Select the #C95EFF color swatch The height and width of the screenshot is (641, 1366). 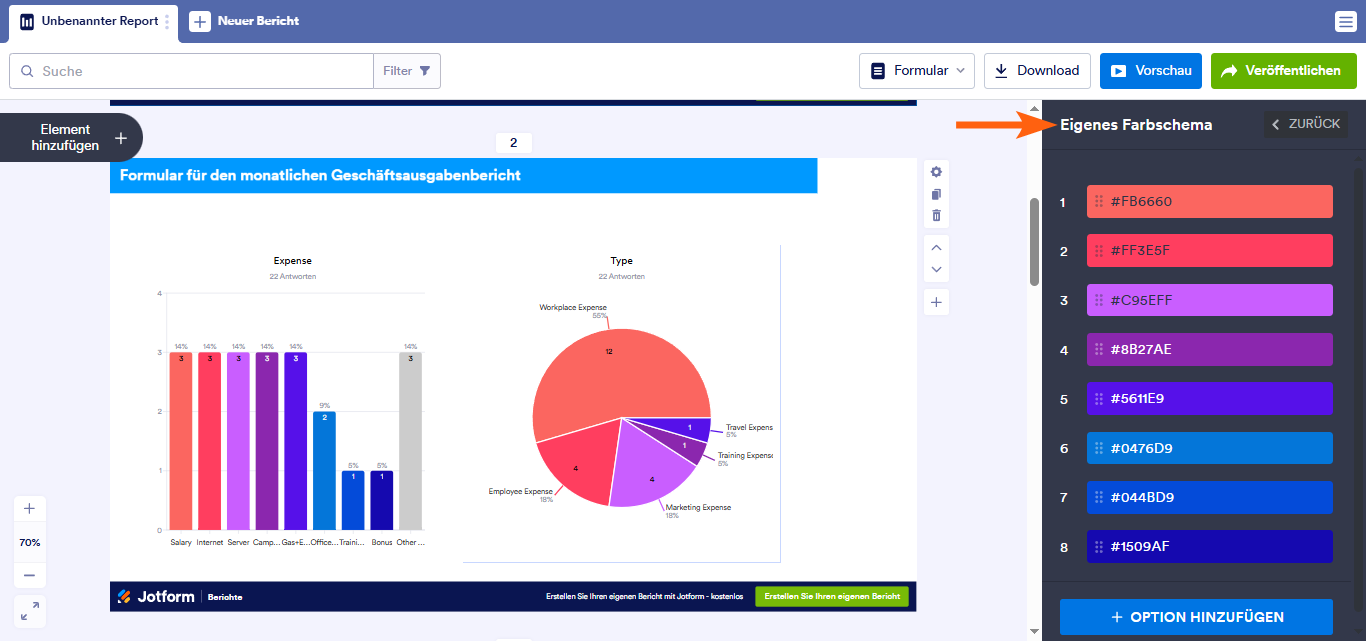(x=1210, y=300)
